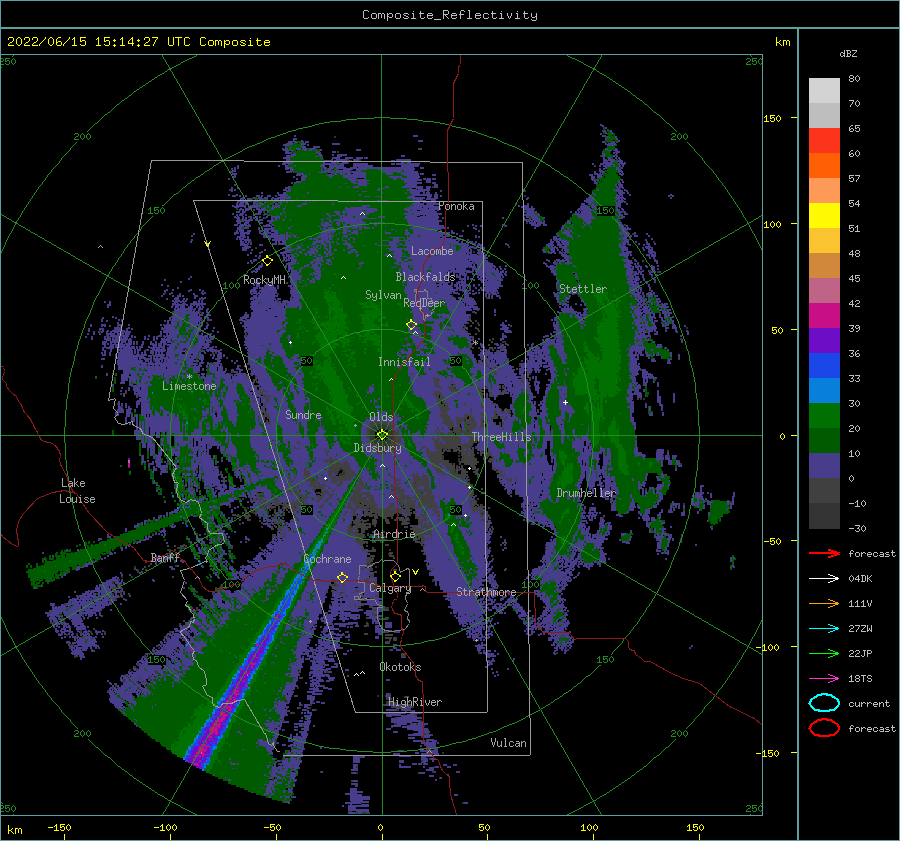Viewport: 900px width, 841px height.
Task: Click the yellow diamond marker below RedDeer
Action: pos(412,325)
